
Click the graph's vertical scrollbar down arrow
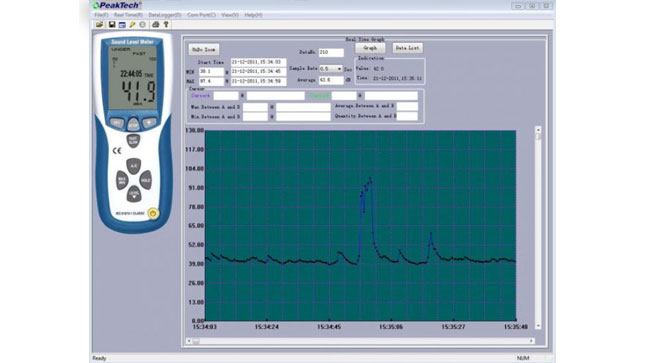point(538,326)
